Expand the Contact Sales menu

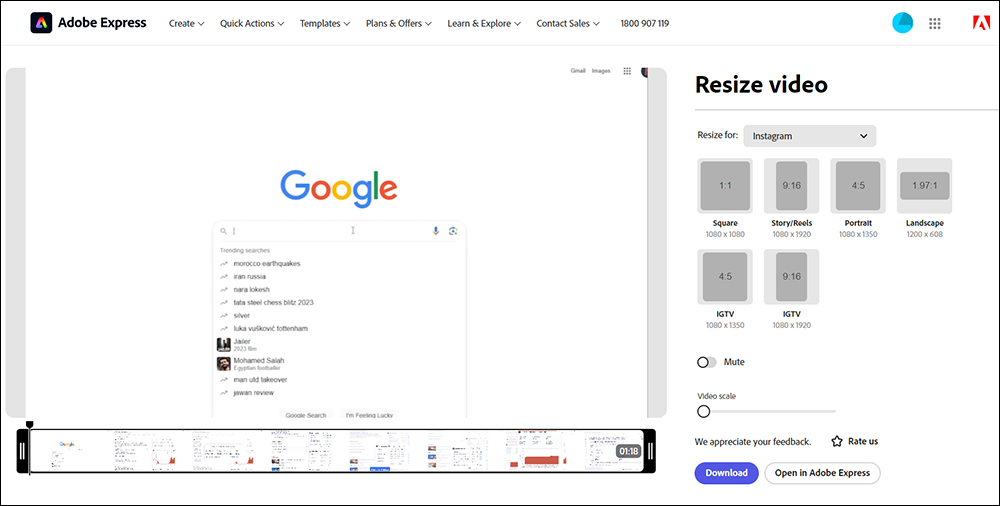(568, 24)
